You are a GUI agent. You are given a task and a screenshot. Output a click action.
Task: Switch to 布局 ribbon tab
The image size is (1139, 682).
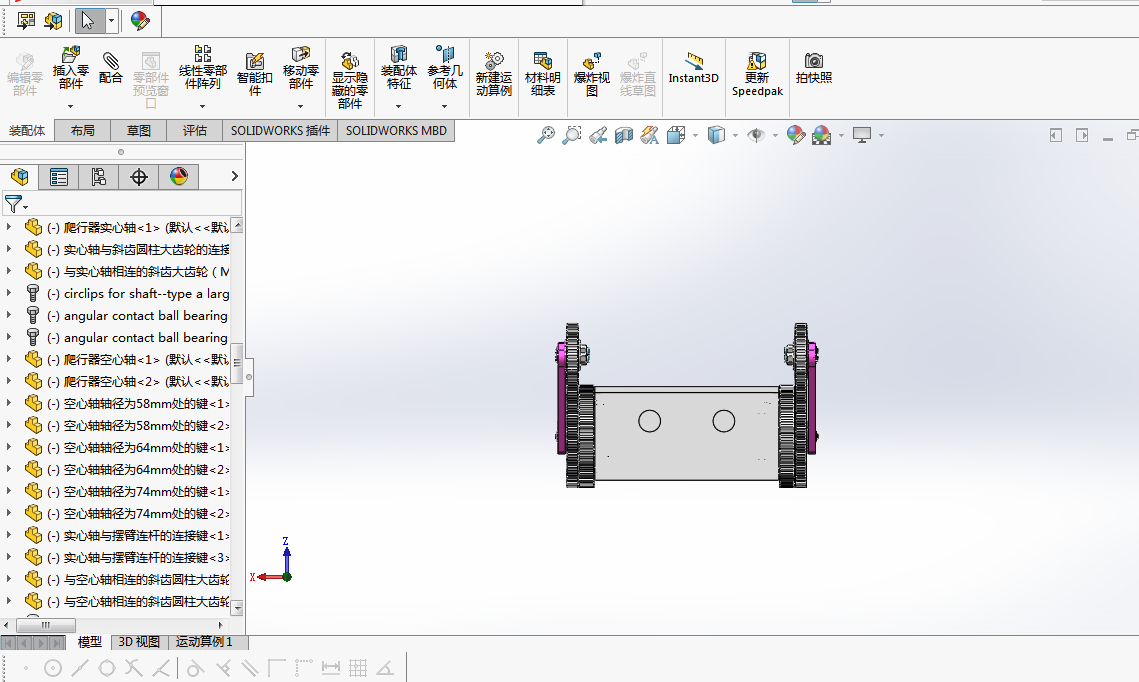coord(83,131)
